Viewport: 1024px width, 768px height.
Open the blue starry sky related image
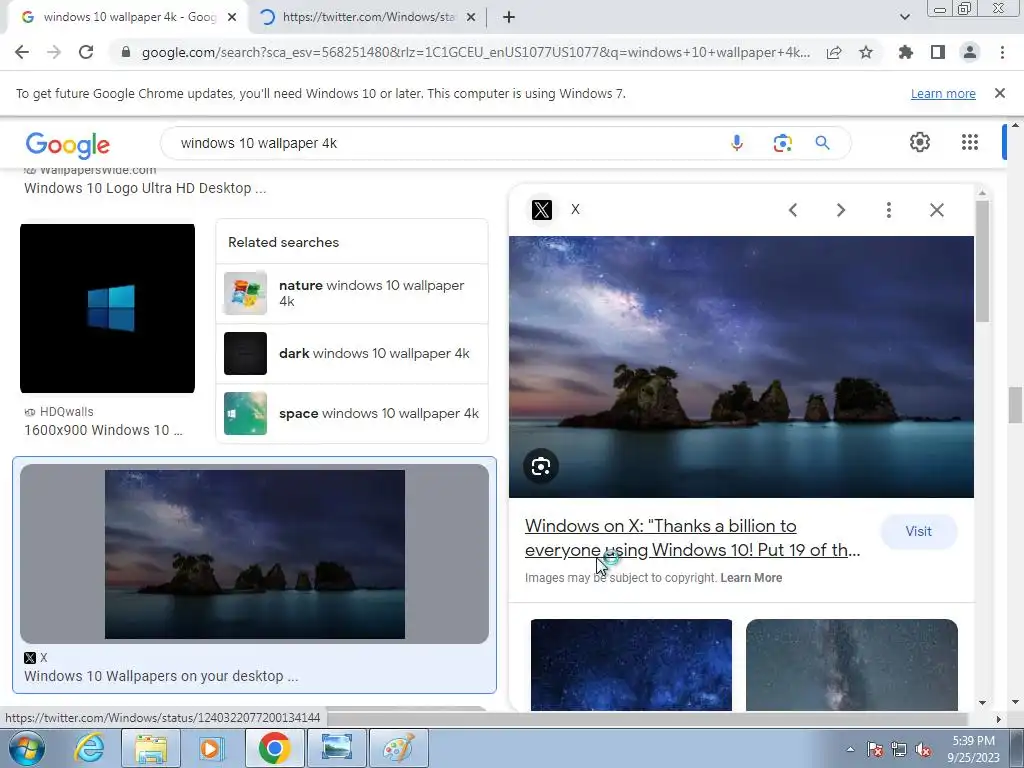tap(631, 665)
